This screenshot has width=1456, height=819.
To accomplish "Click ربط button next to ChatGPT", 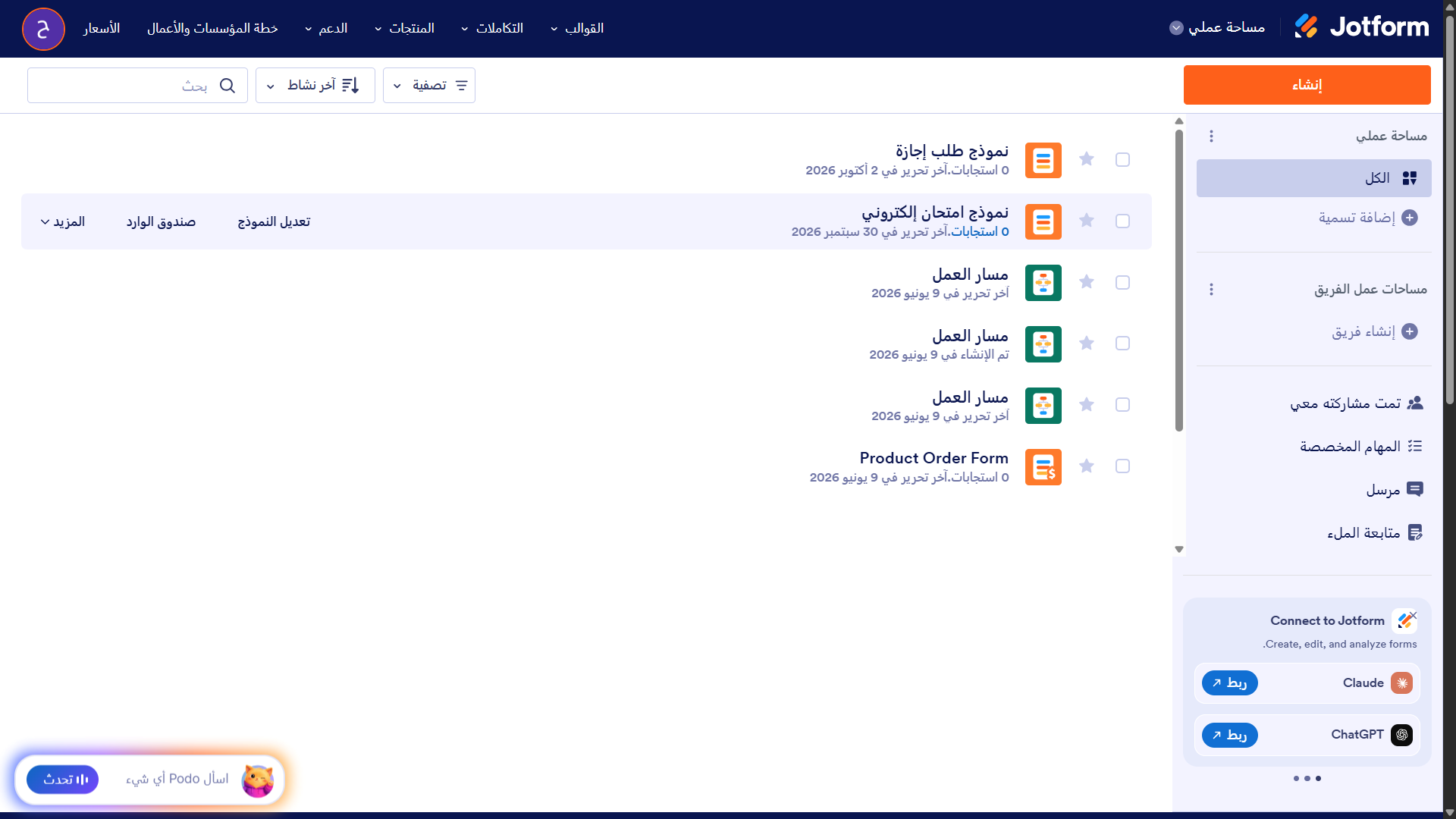I will click(1229, 735).
